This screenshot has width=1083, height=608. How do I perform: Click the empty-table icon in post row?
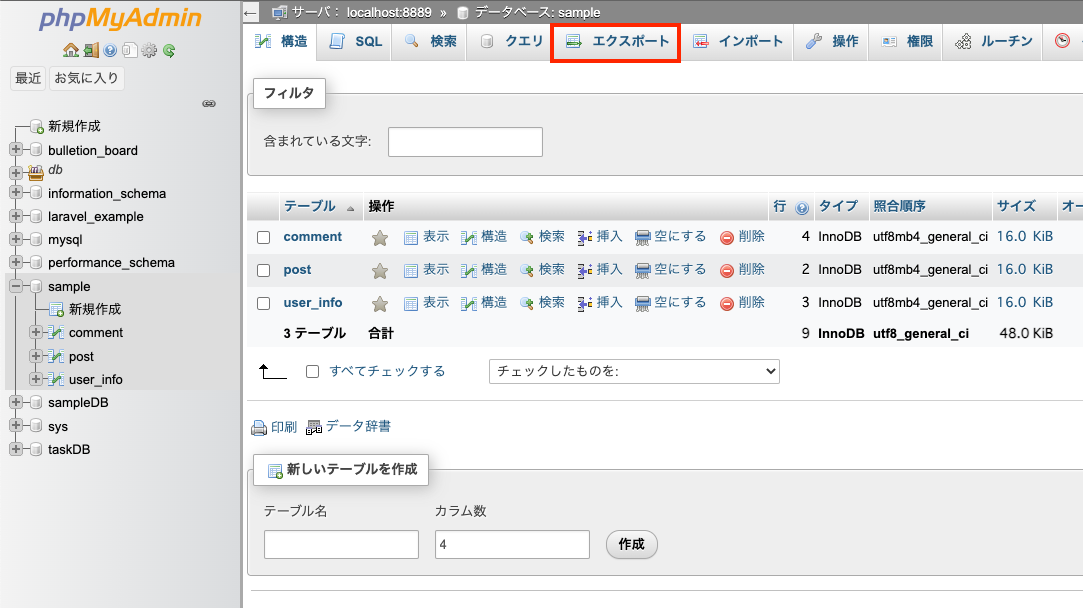pos(642,271)
